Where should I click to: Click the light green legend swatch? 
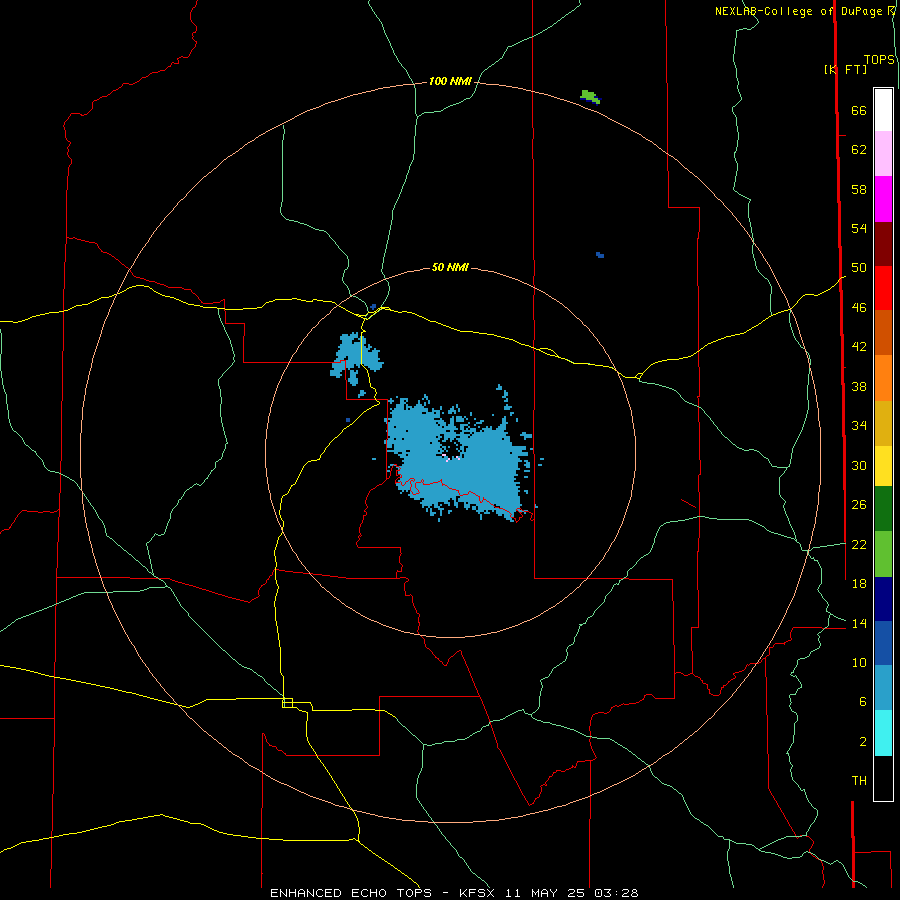tap(883, 554)
